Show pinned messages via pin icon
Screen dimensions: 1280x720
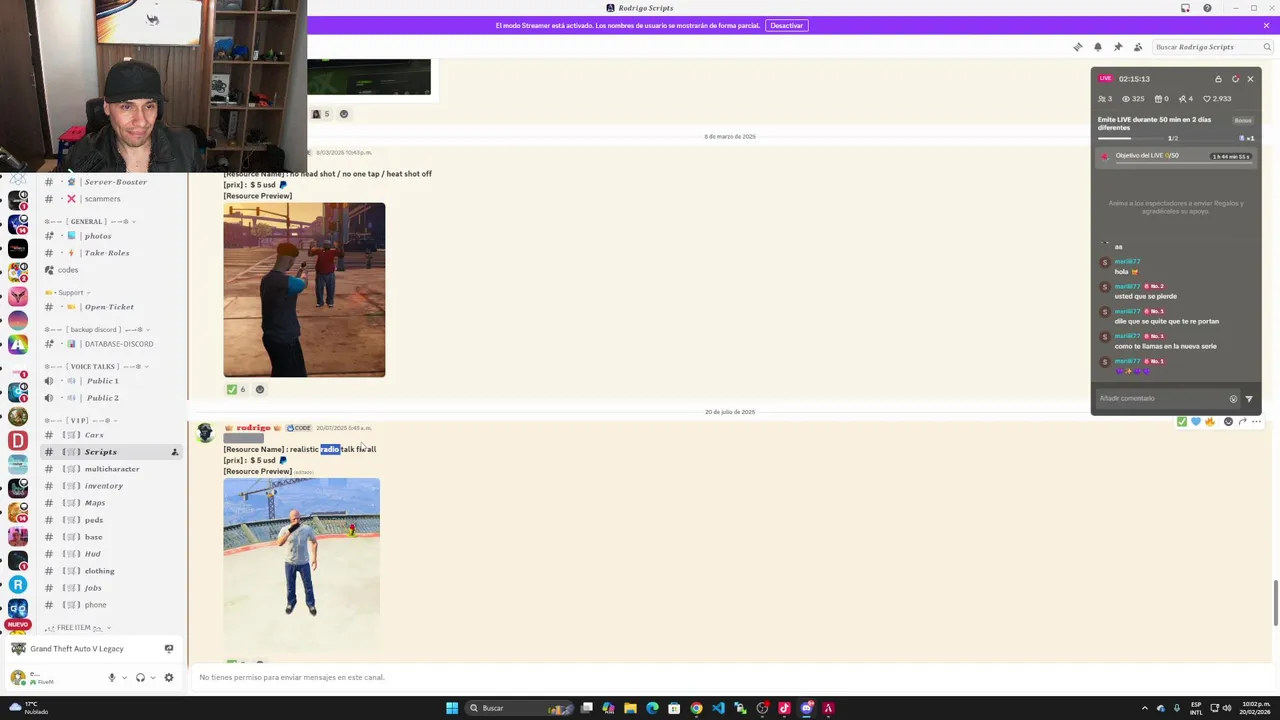click(1117, 47)
